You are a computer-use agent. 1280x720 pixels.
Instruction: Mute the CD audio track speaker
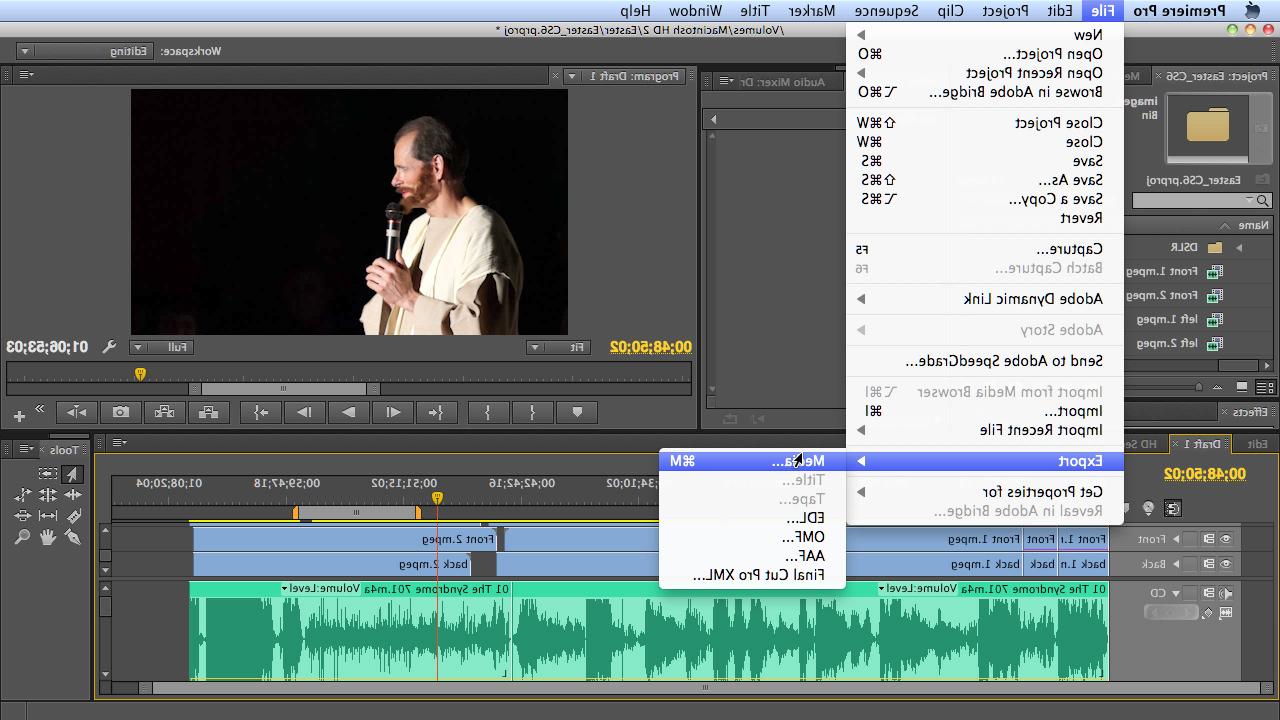pyautogui.click(x=1226, y=593)
